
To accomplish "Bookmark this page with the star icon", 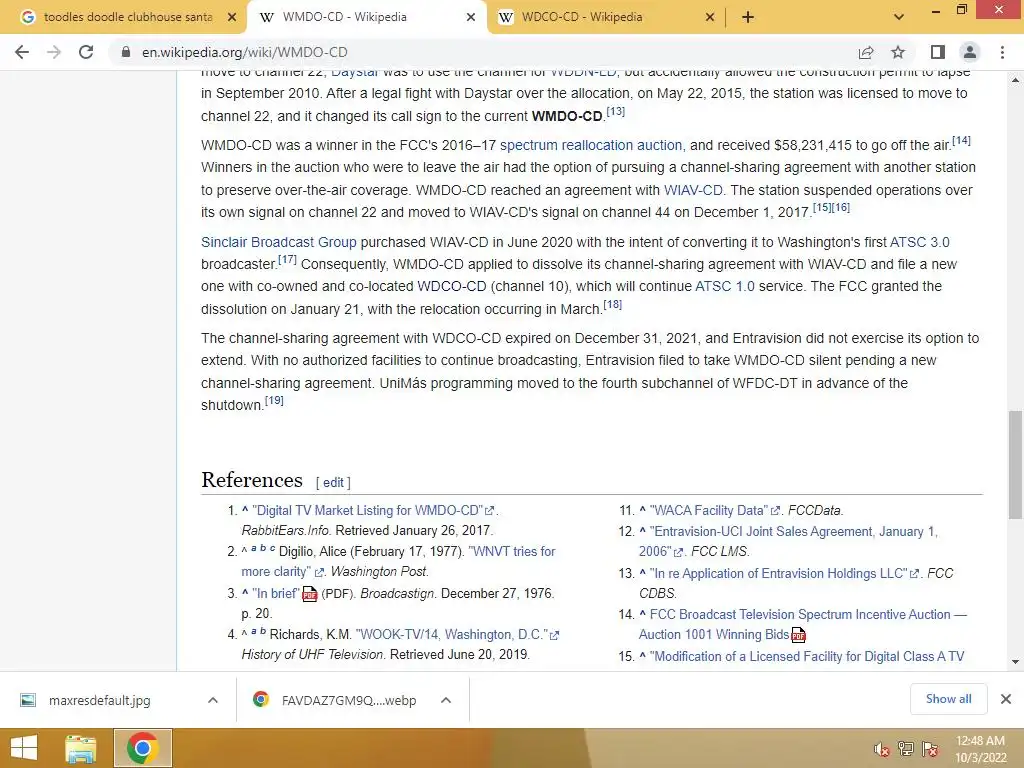I will (898, 52).
